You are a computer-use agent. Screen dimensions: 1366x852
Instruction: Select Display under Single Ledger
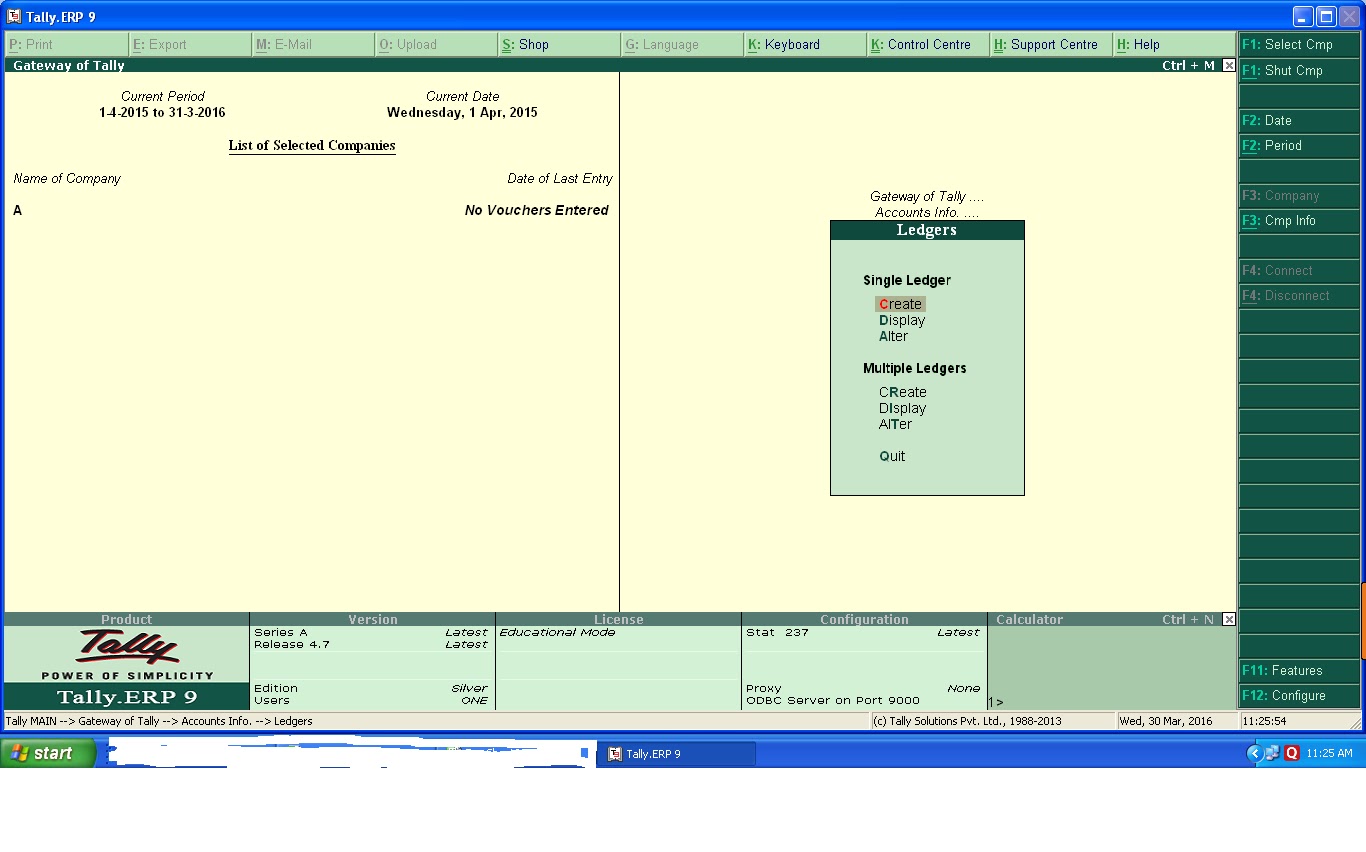902,320
